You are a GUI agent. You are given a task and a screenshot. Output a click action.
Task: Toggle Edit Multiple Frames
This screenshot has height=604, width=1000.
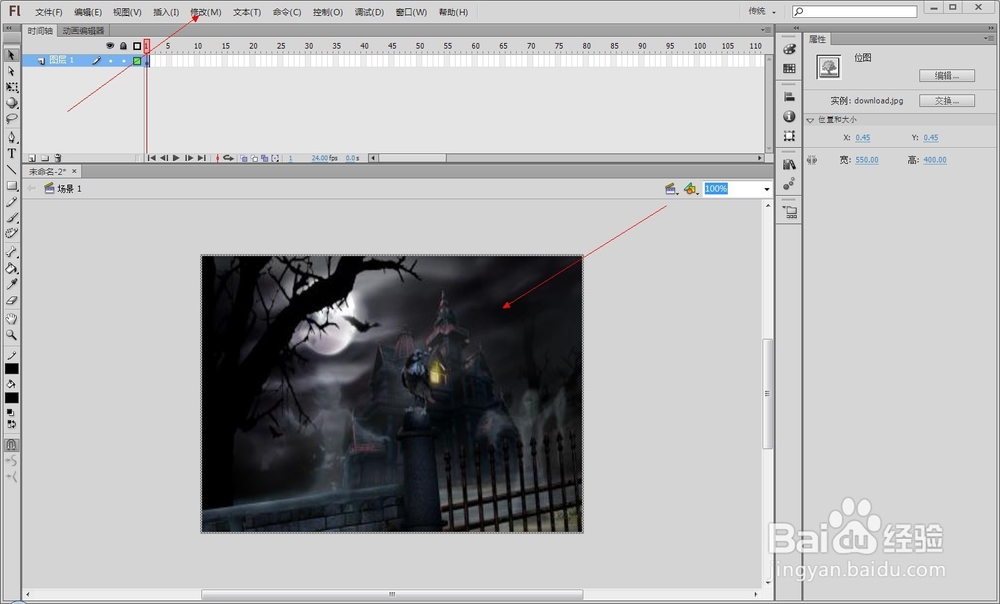coord(265,158)
